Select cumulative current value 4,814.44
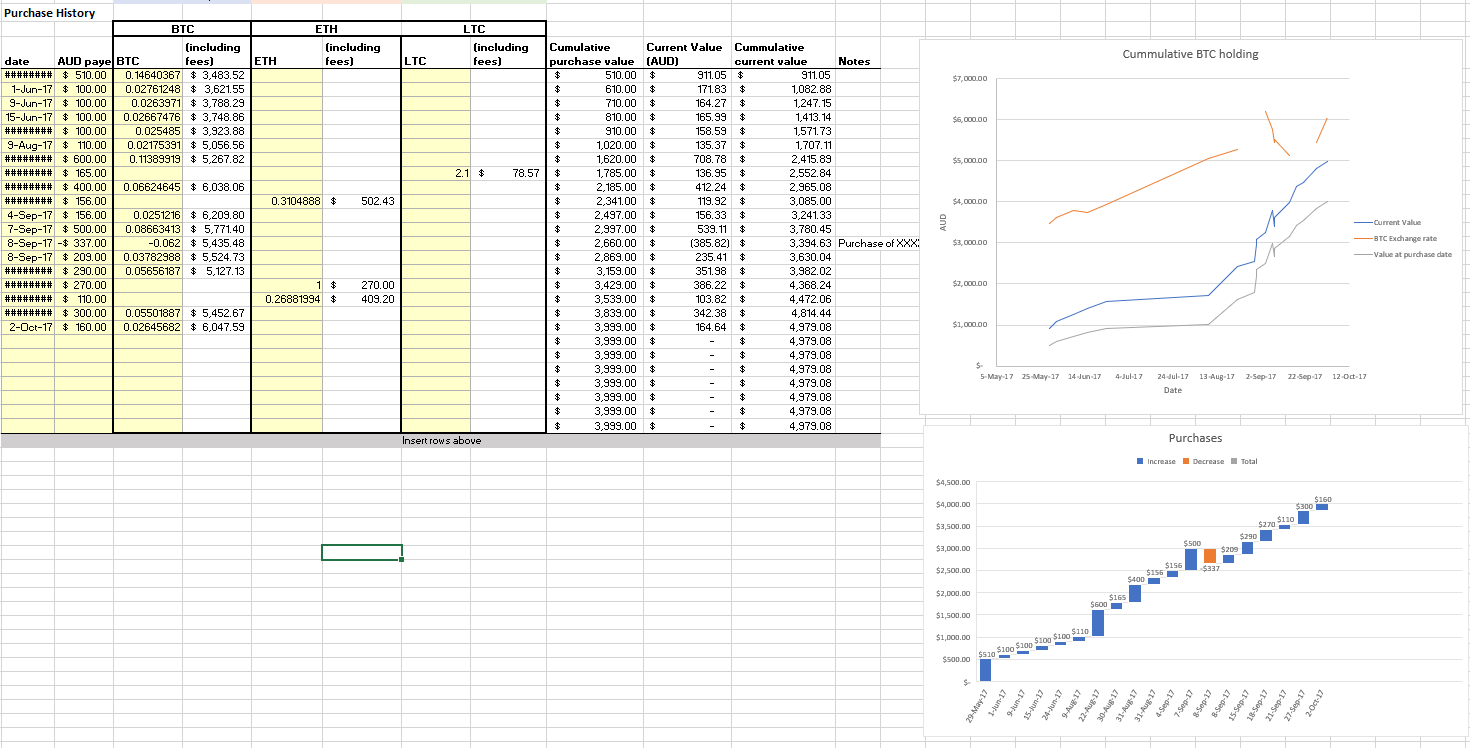1470x748 pixels. pyautogui.click(x=783, y=313)
